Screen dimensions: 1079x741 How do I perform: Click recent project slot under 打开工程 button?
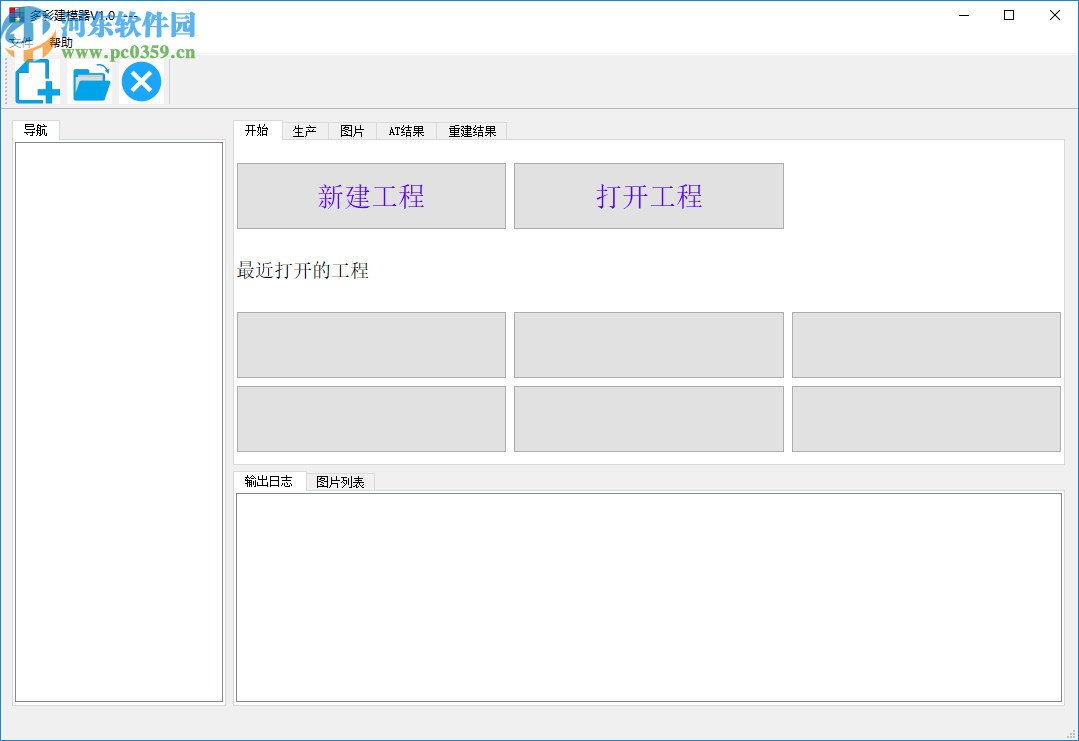point(649,345)
